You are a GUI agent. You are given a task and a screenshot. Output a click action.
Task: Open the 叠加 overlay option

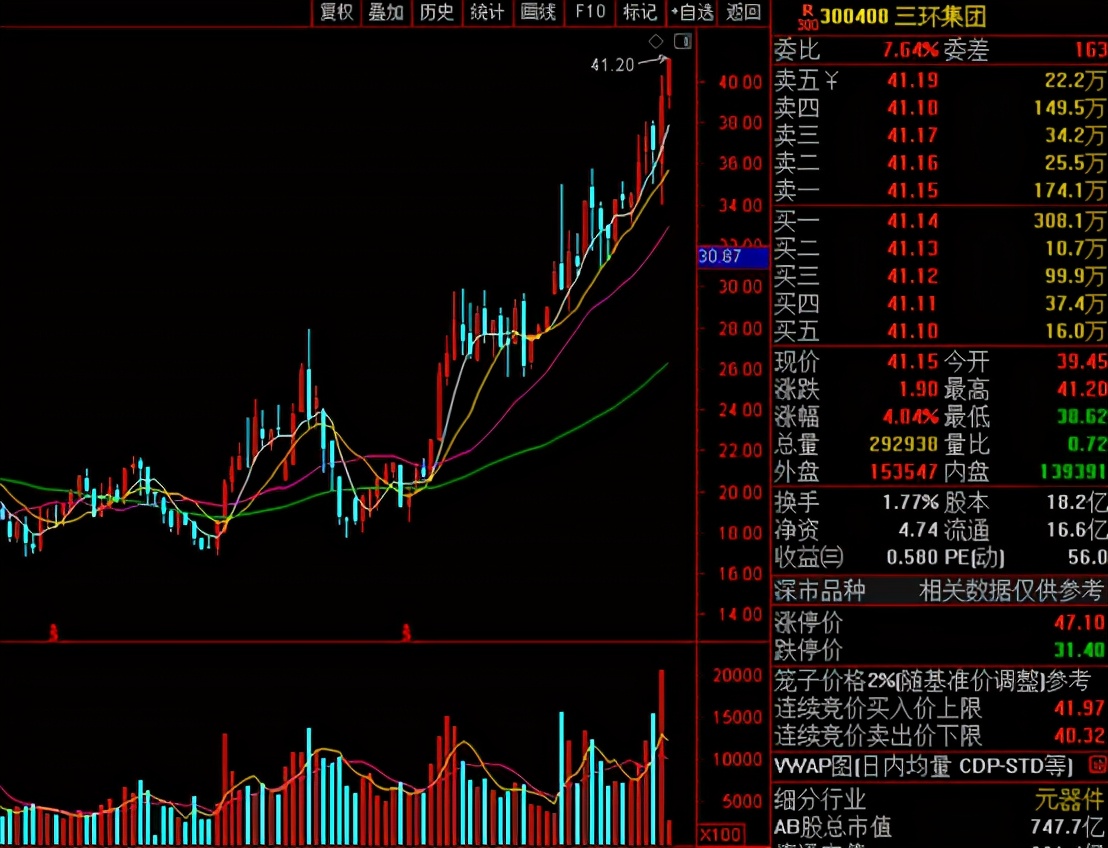click(386, 12)
